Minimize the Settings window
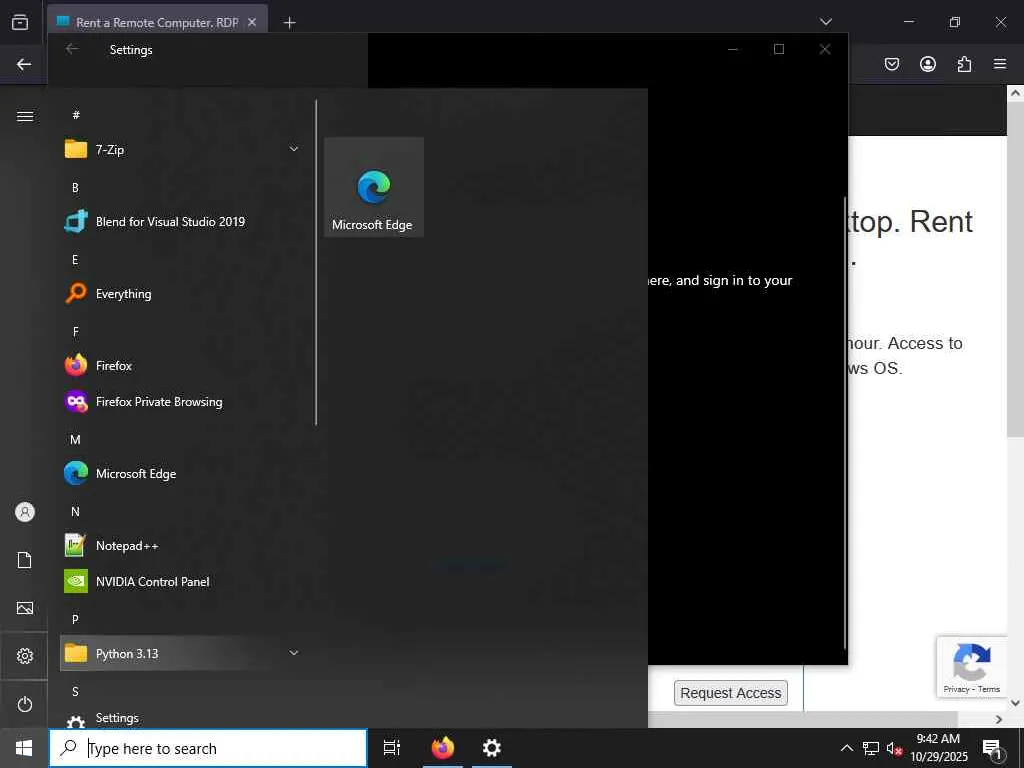This screenshot has width=1024, height=768. (733, 49)
